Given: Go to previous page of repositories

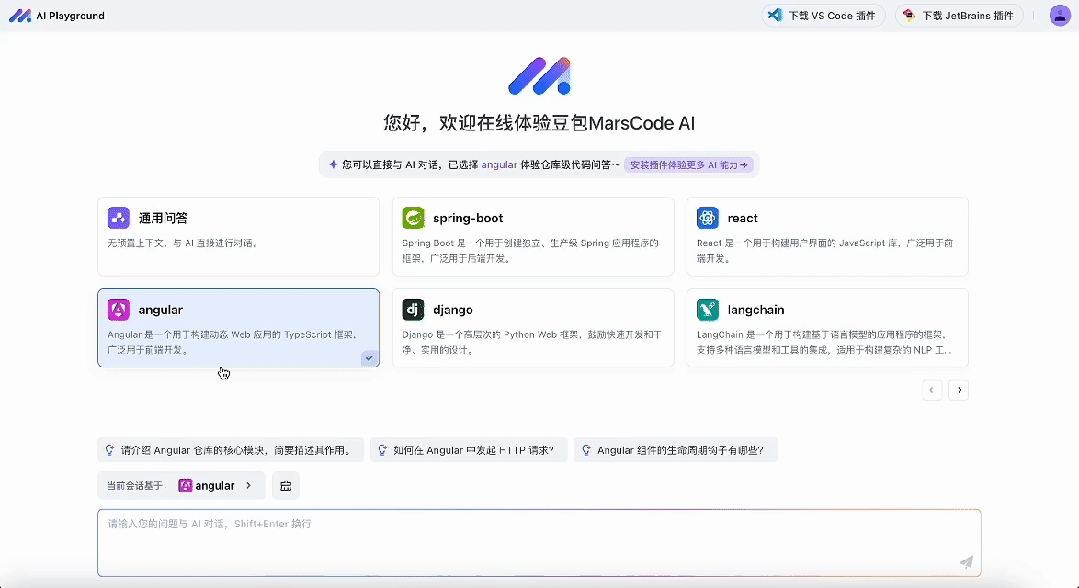Looking at the screenshot, I should tap(932, 390).
